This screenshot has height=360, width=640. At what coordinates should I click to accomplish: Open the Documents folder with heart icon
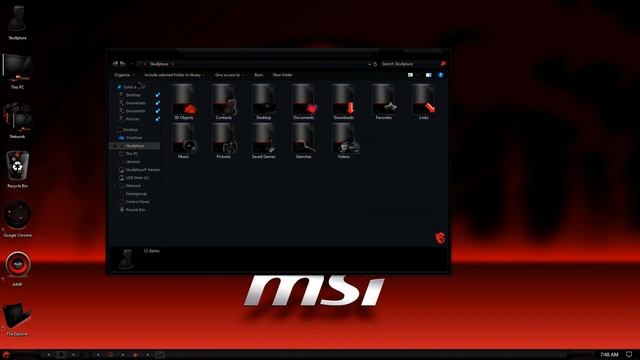[304, 102]
